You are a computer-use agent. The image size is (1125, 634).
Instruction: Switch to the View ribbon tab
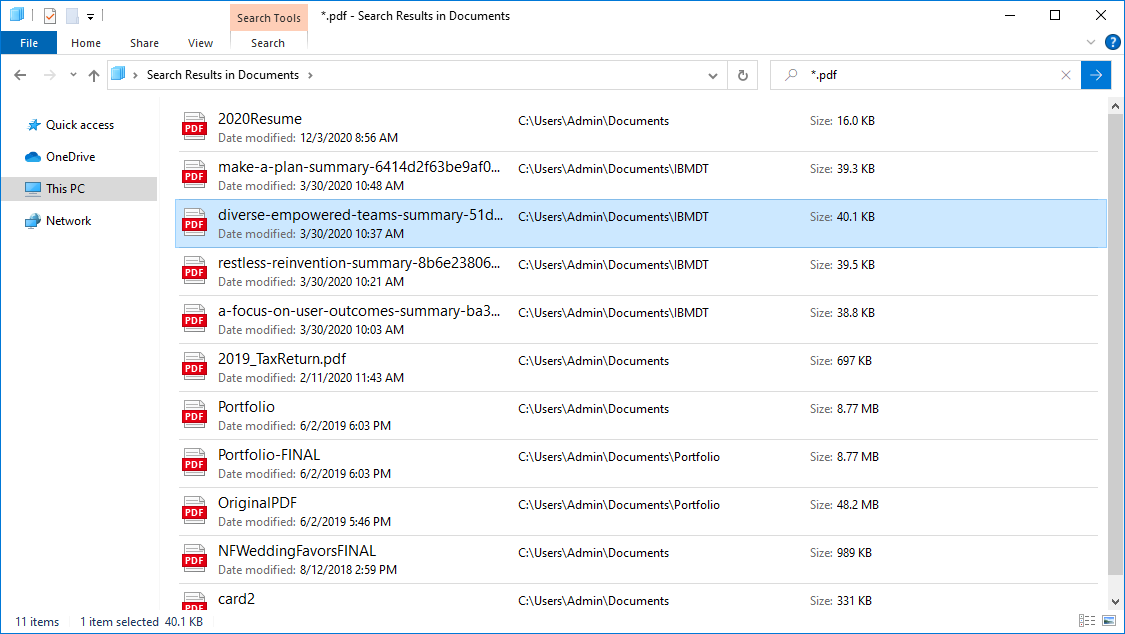(200, 43)
